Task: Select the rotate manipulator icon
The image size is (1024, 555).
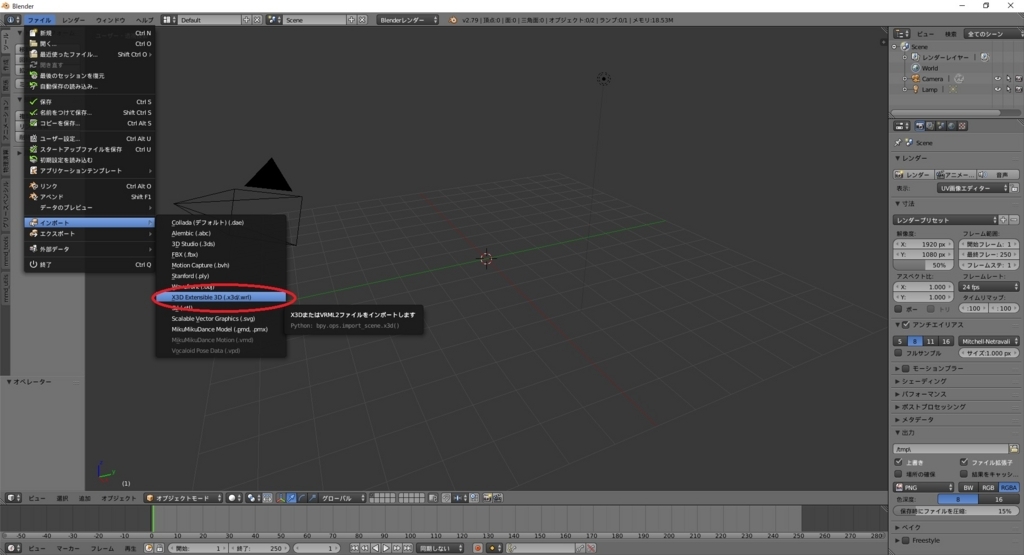Action: click(x=302, y=498)
